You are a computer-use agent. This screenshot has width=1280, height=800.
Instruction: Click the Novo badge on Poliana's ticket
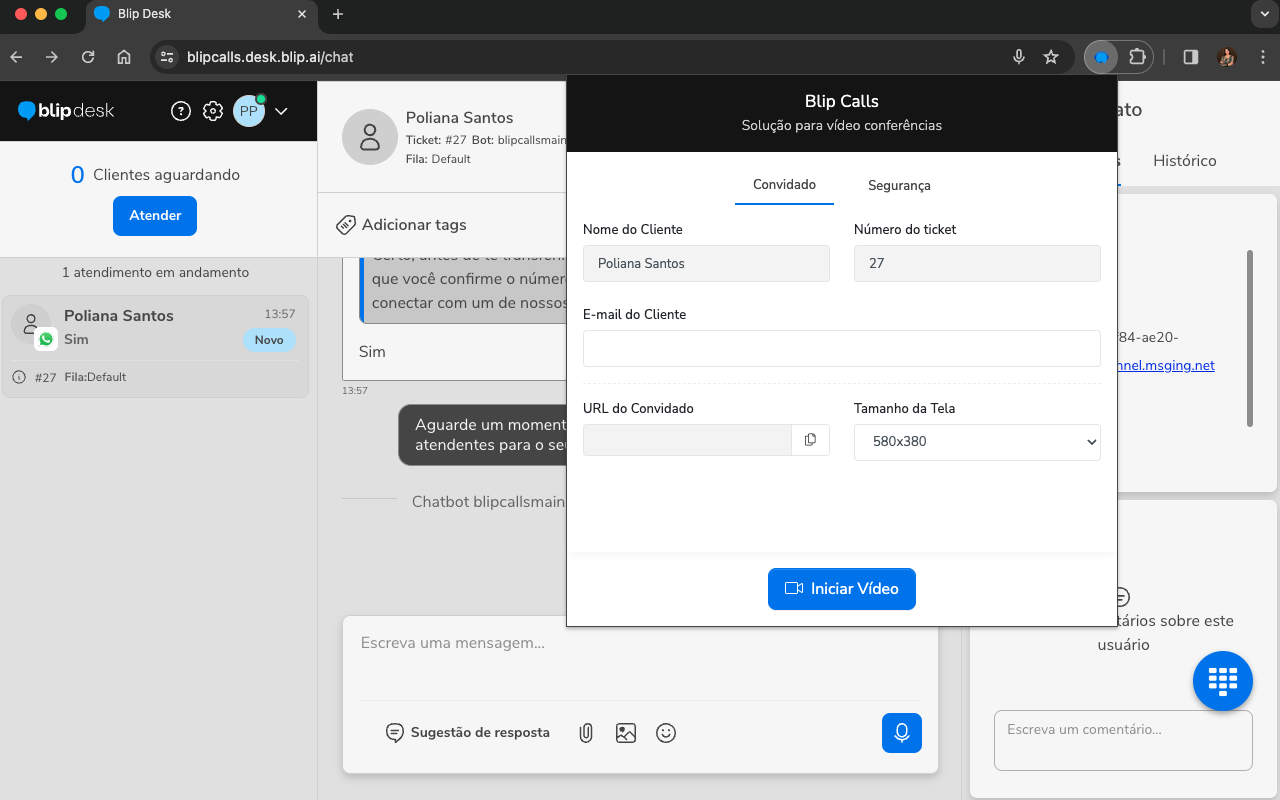pyautogui.click(x=269, y=340)
